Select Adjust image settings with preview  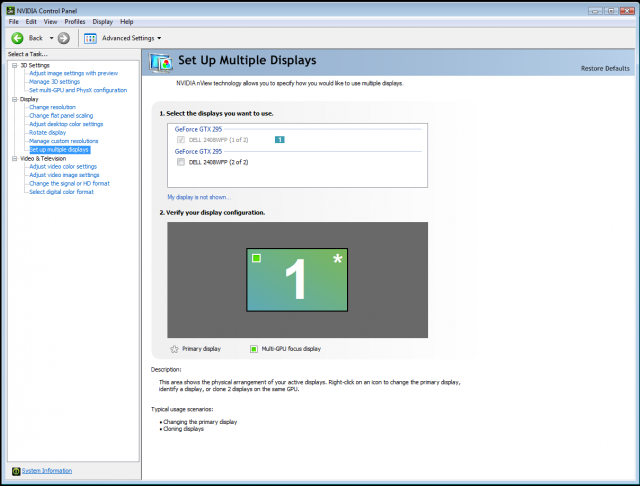click(73, 73)
